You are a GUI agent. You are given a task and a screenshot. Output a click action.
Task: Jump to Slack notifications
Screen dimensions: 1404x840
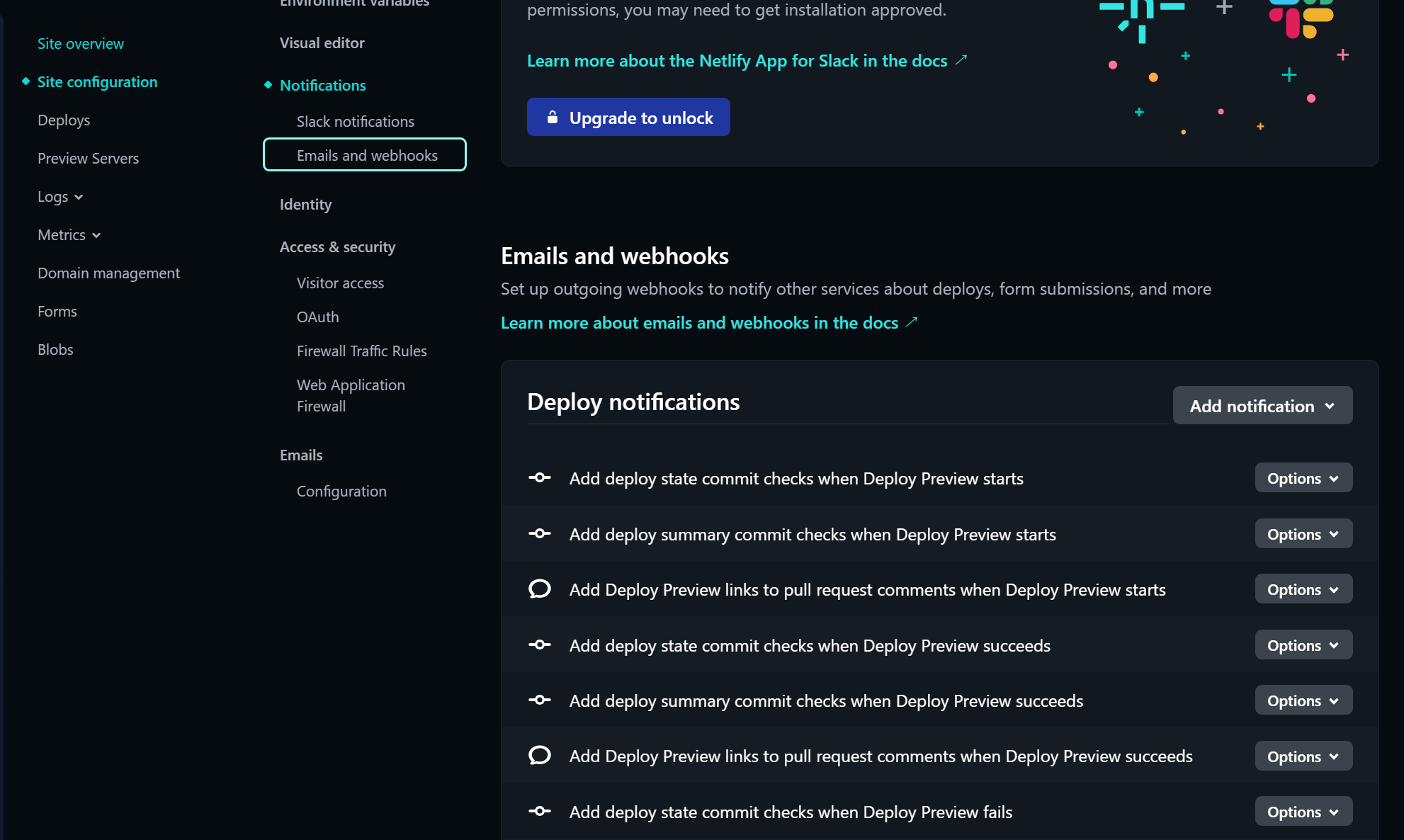tap(356, 121)
